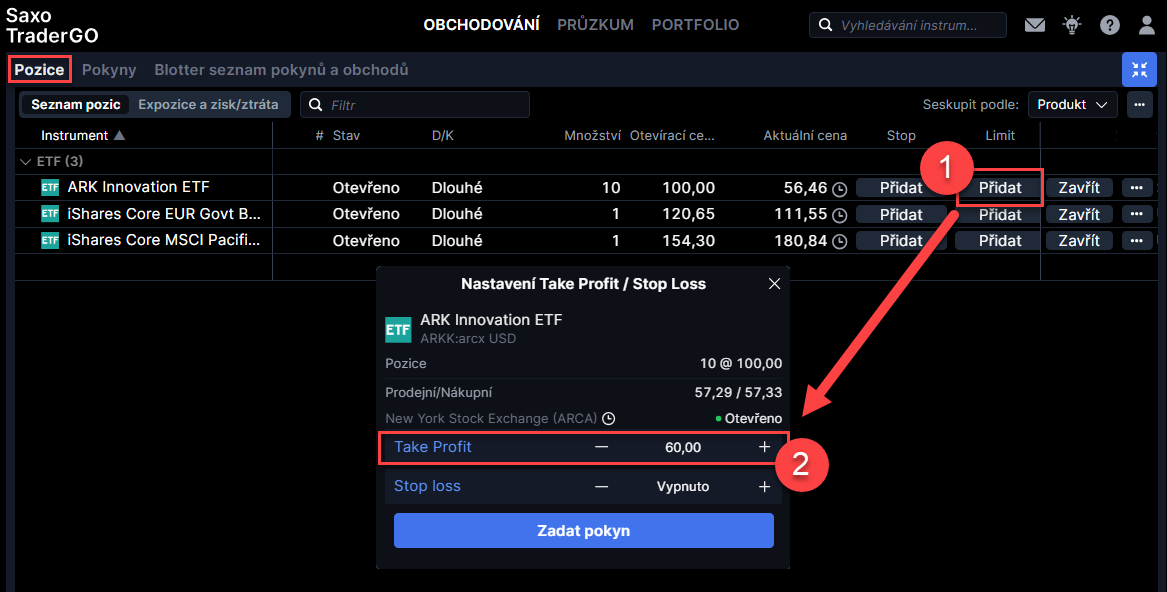Click the clock icon beside price 180,84
1167x592 pixels.
(840, 241)
